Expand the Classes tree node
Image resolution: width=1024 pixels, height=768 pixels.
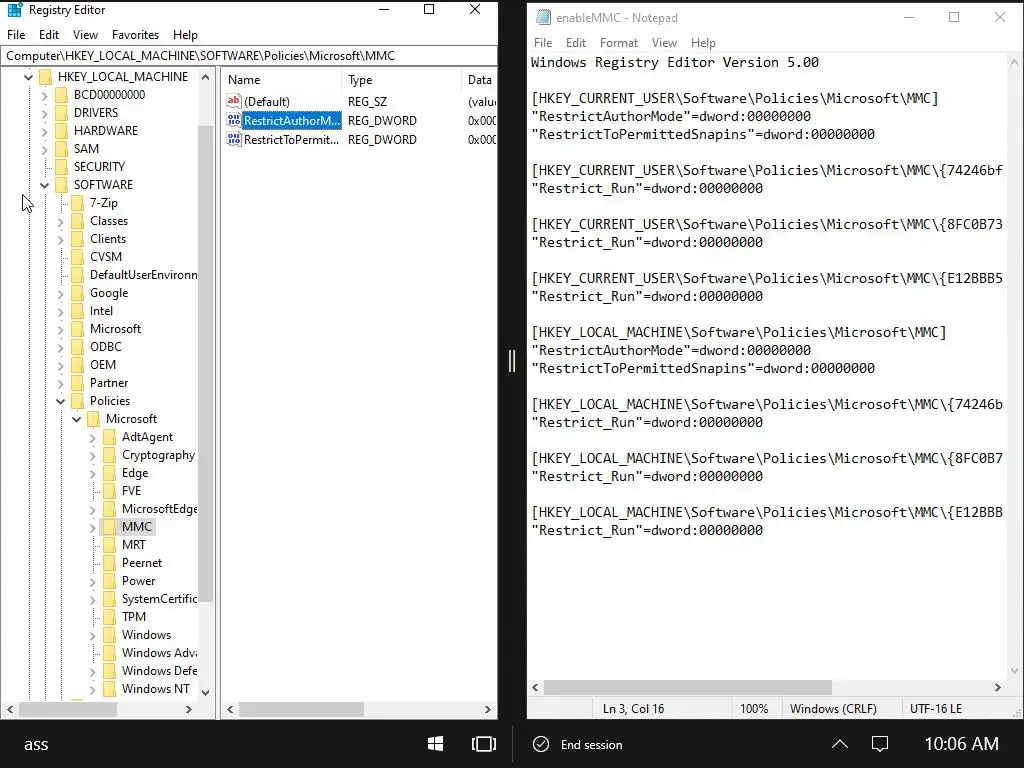(x=60, y=221)
